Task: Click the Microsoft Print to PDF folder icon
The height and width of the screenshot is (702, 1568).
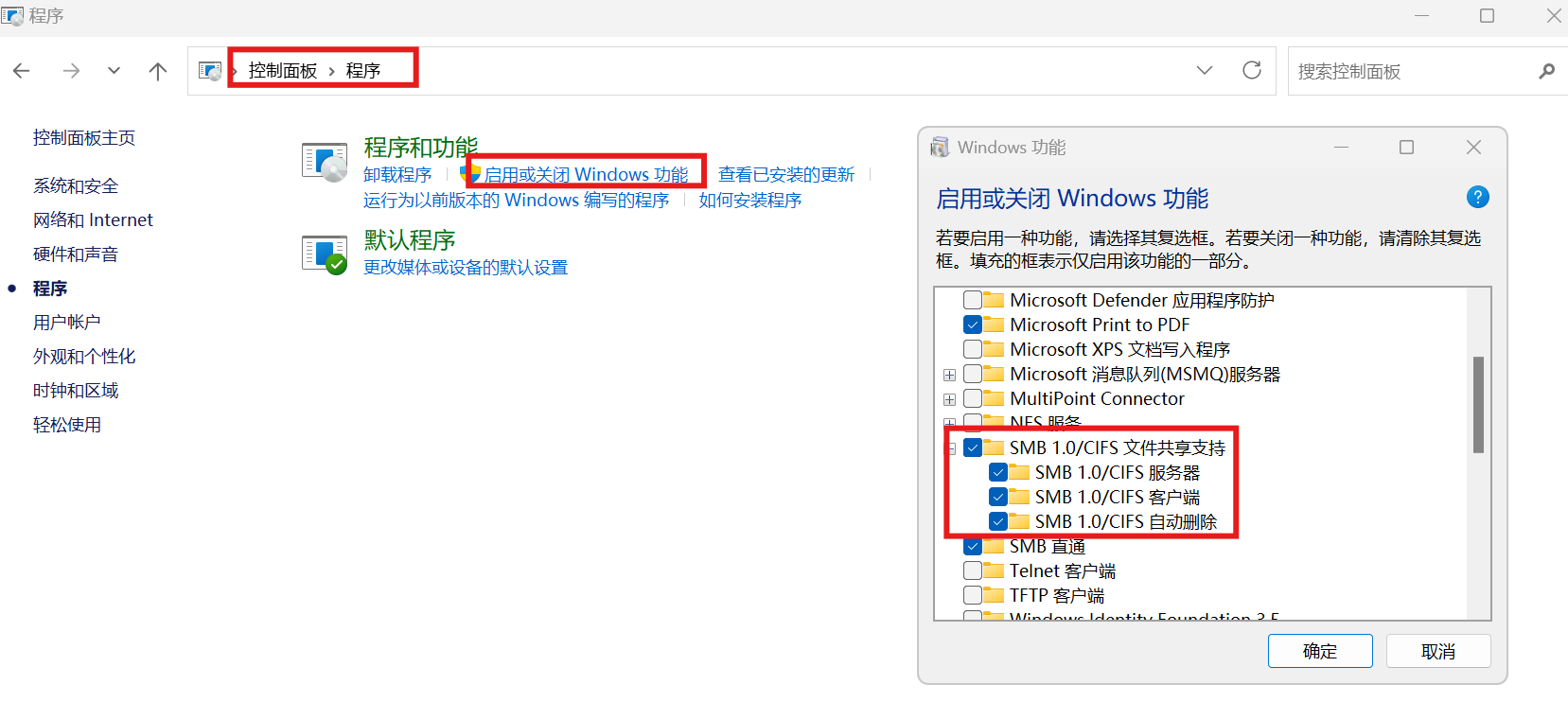Action: point(994,325)
